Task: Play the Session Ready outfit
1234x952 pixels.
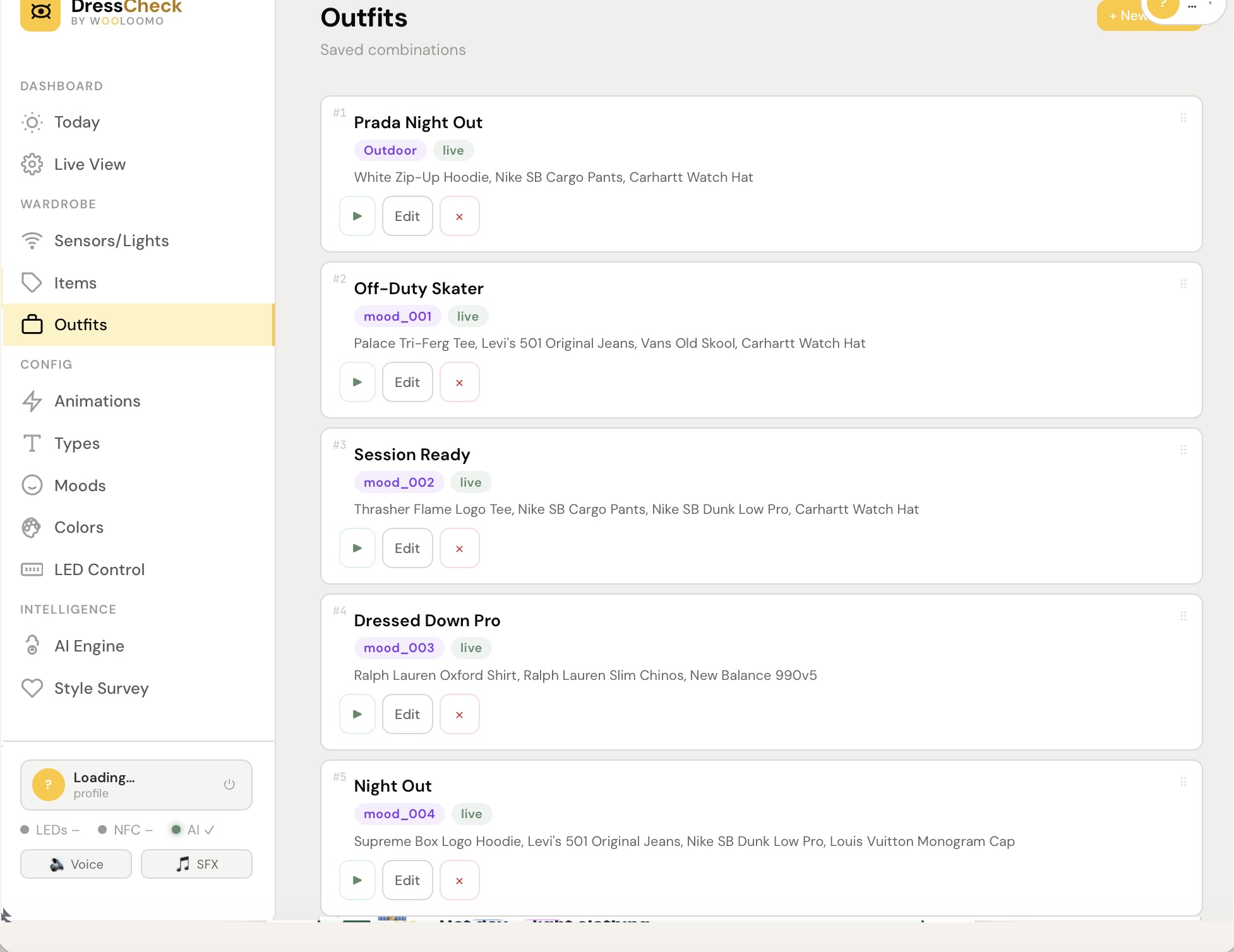Action: pos(357,548)
